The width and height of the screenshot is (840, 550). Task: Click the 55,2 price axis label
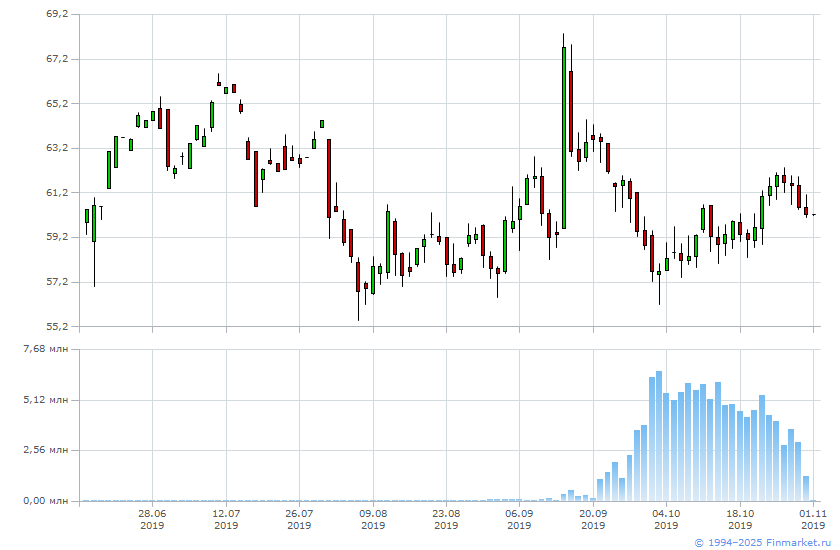click(57, 326)
